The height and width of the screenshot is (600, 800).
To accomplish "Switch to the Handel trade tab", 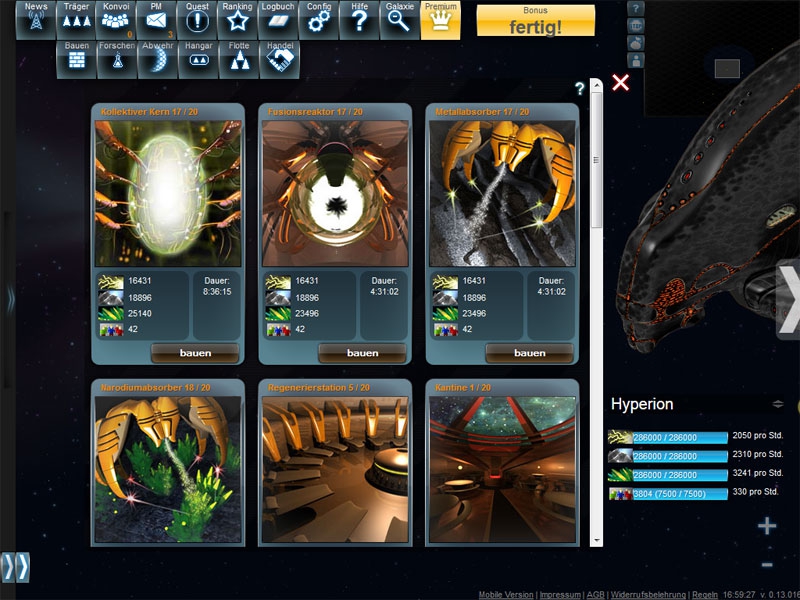I will tap(280, 60).
